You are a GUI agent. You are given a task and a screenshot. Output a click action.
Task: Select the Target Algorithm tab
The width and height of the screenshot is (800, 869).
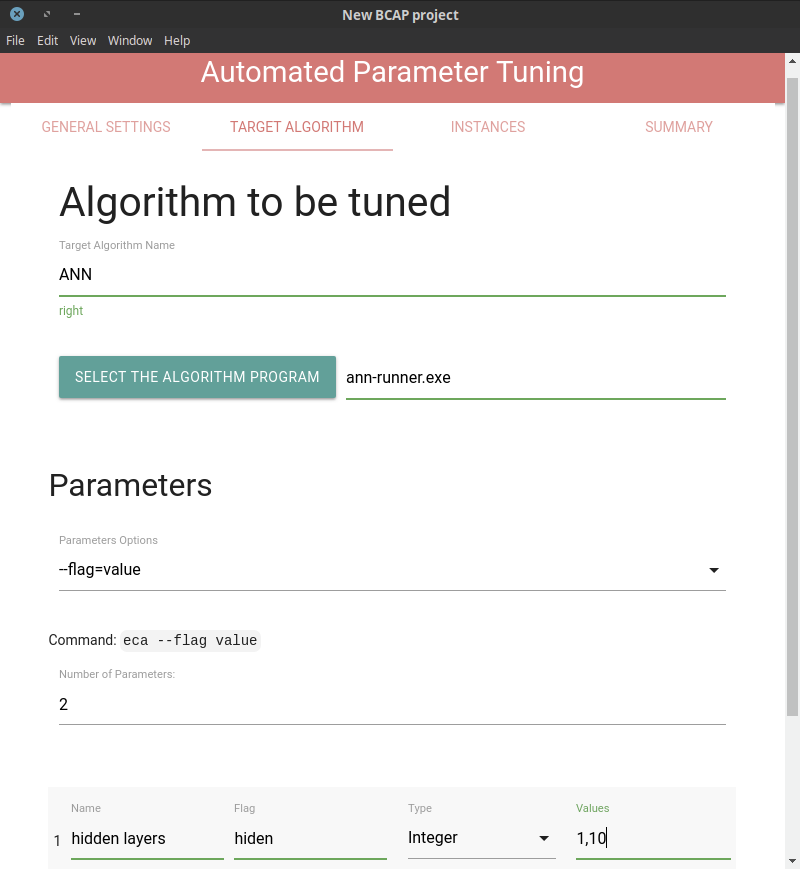[x=297, y=127]
